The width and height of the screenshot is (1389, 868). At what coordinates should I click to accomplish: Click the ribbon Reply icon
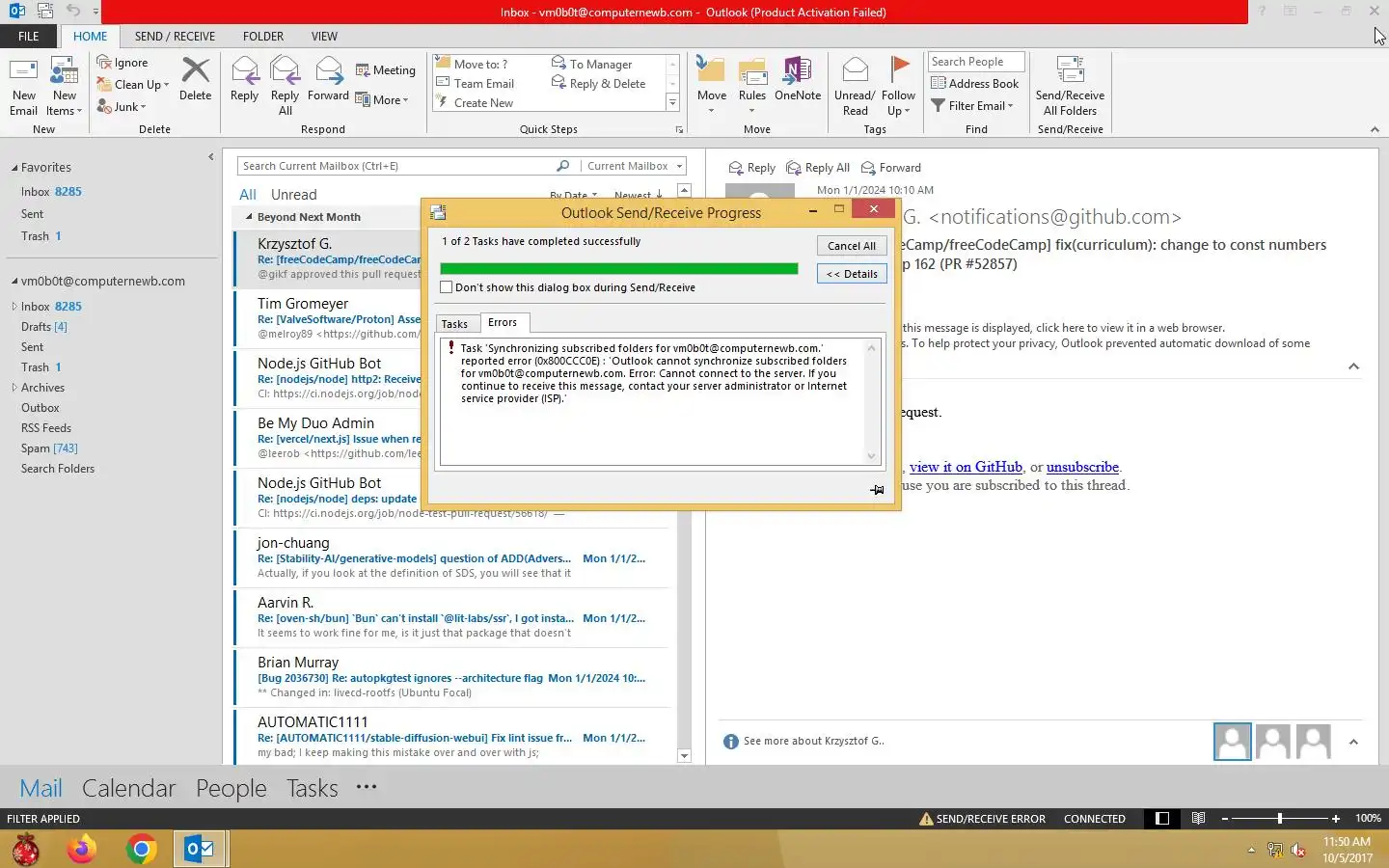244,70
